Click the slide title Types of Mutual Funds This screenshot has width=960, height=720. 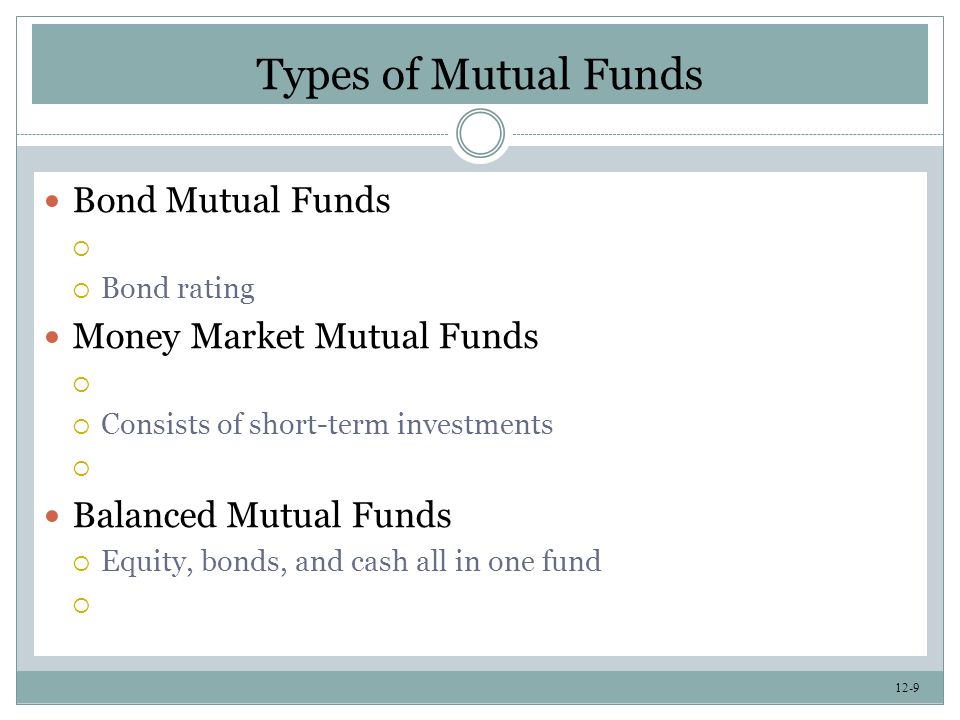pyautogui.click(x=479, y=74)
